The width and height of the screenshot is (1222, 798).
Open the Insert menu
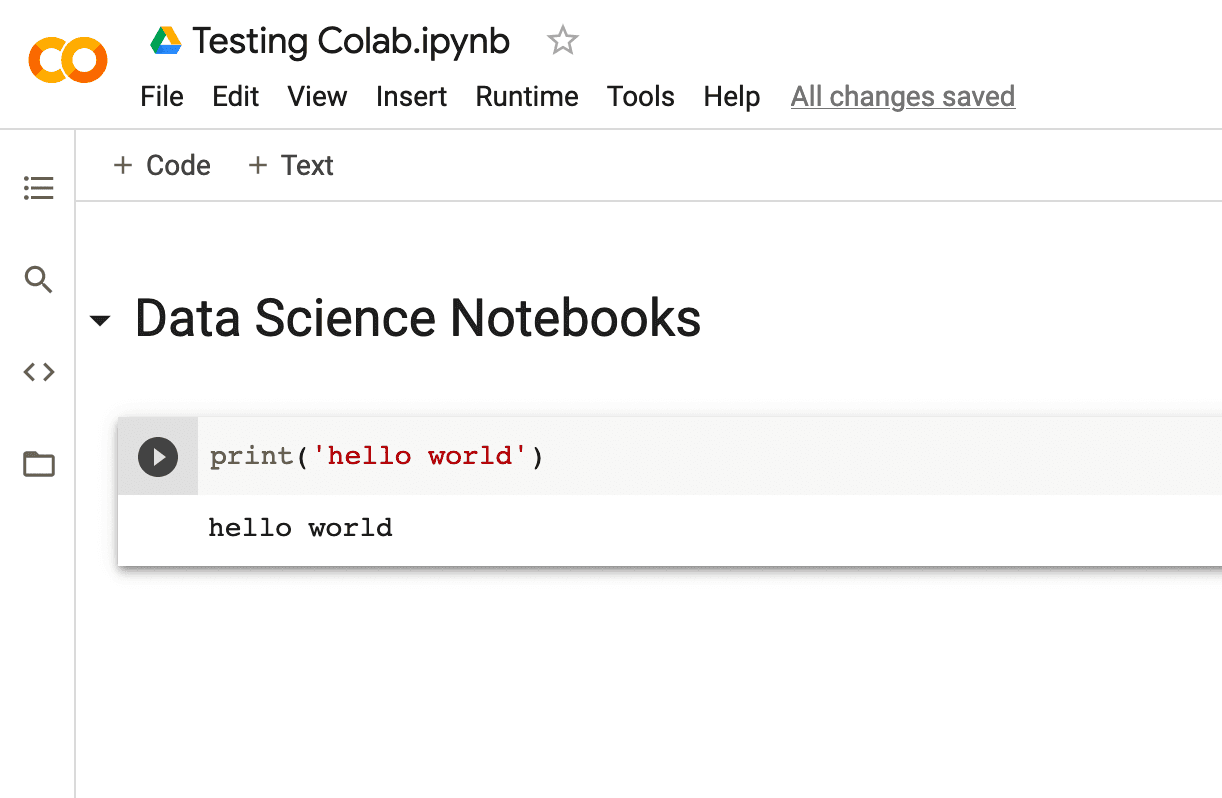pos(411,96)
